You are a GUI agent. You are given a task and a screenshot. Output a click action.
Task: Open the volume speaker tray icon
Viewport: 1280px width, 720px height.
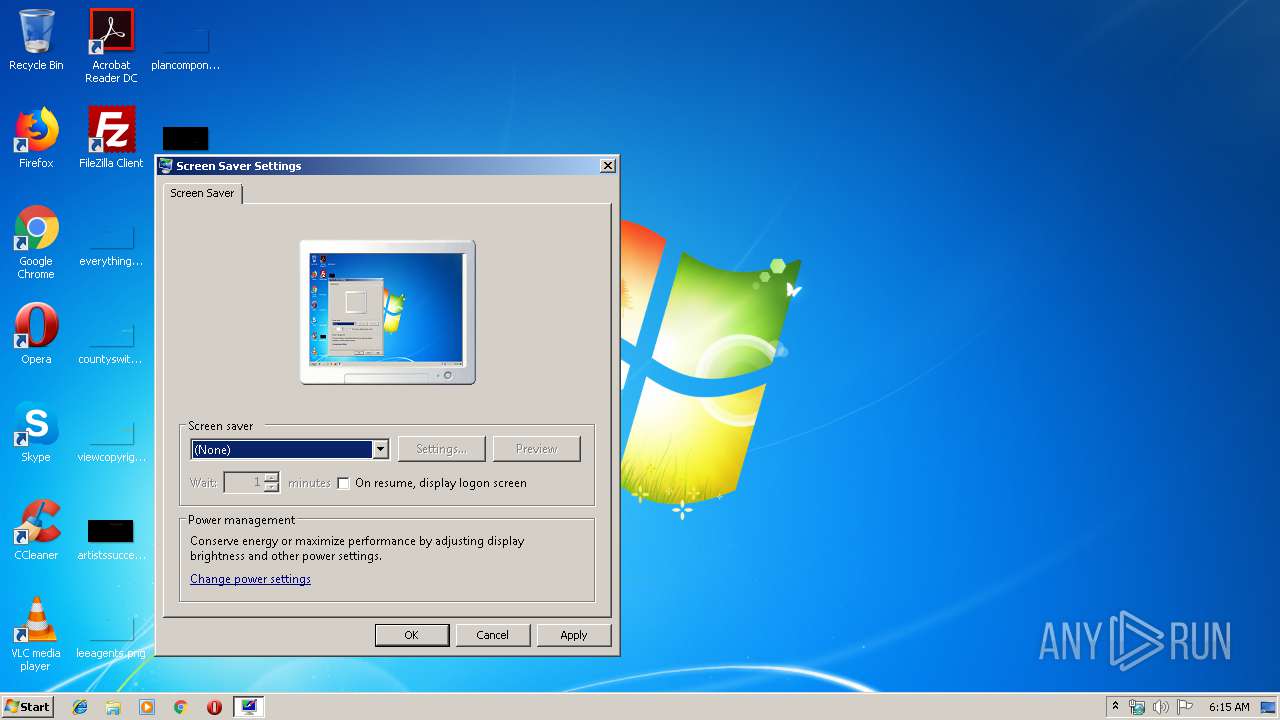point(1161,707)
